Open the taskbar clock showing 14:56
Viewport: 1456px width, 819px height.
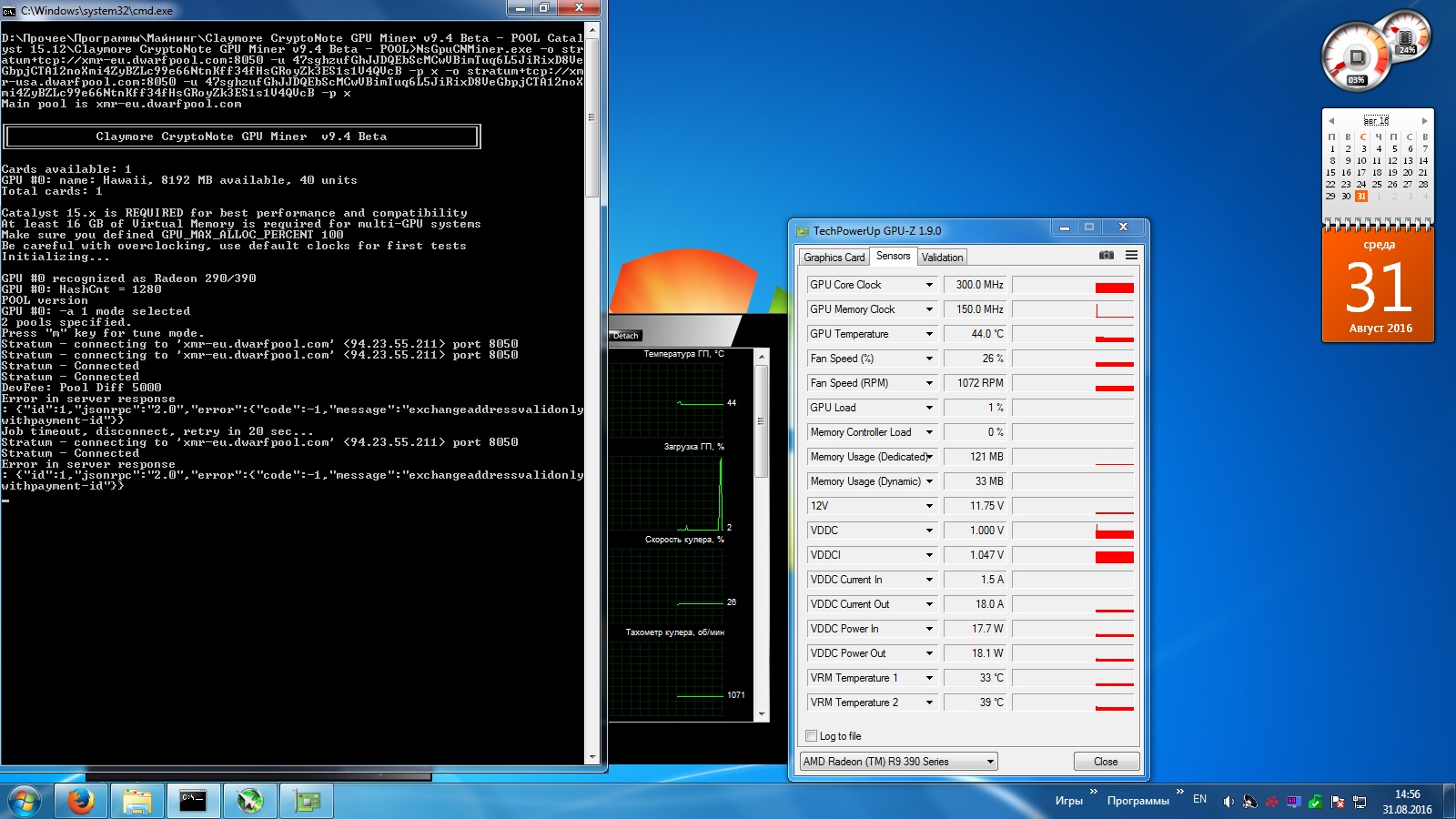pyautogui.click(x=1407, y=802)
